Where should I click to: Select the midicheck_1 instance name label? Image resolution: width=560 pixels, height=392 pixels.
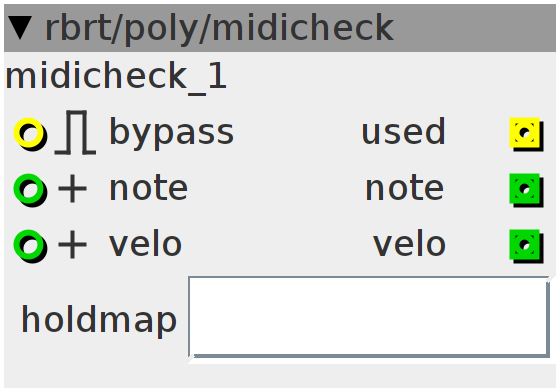(x=116, y=76)
